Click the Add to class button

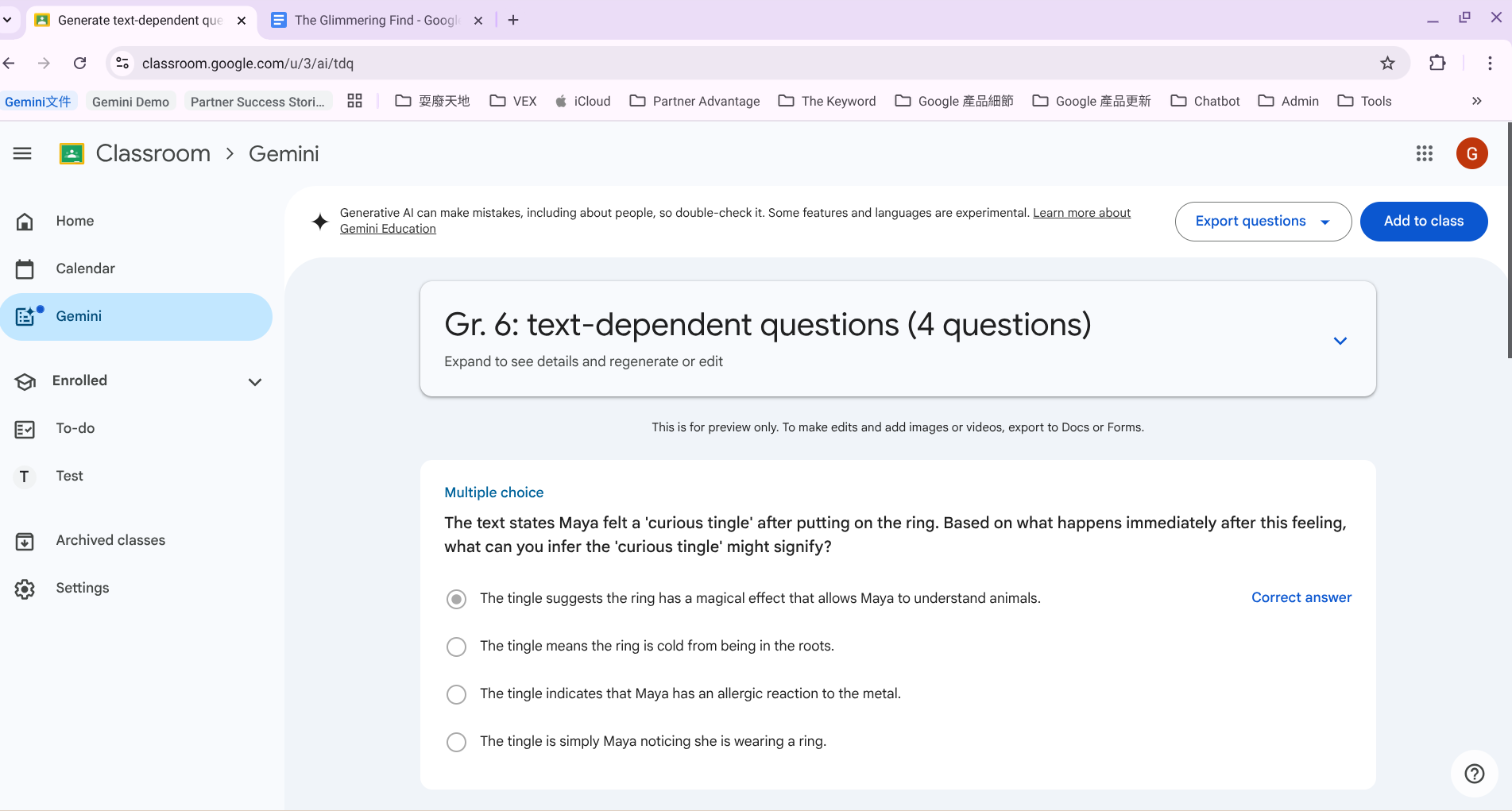click(x=1423, y=222)
